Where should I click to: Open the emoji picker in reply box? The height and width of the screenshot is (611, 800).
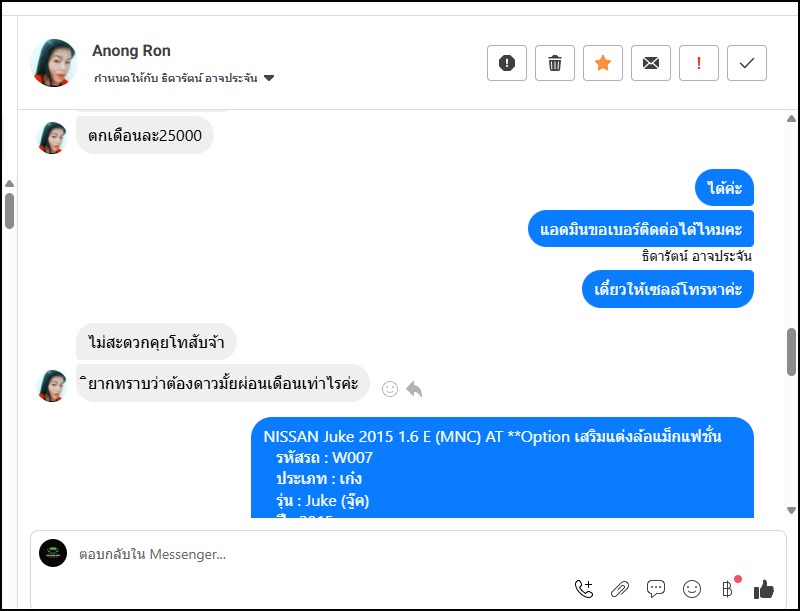[692, 589]
